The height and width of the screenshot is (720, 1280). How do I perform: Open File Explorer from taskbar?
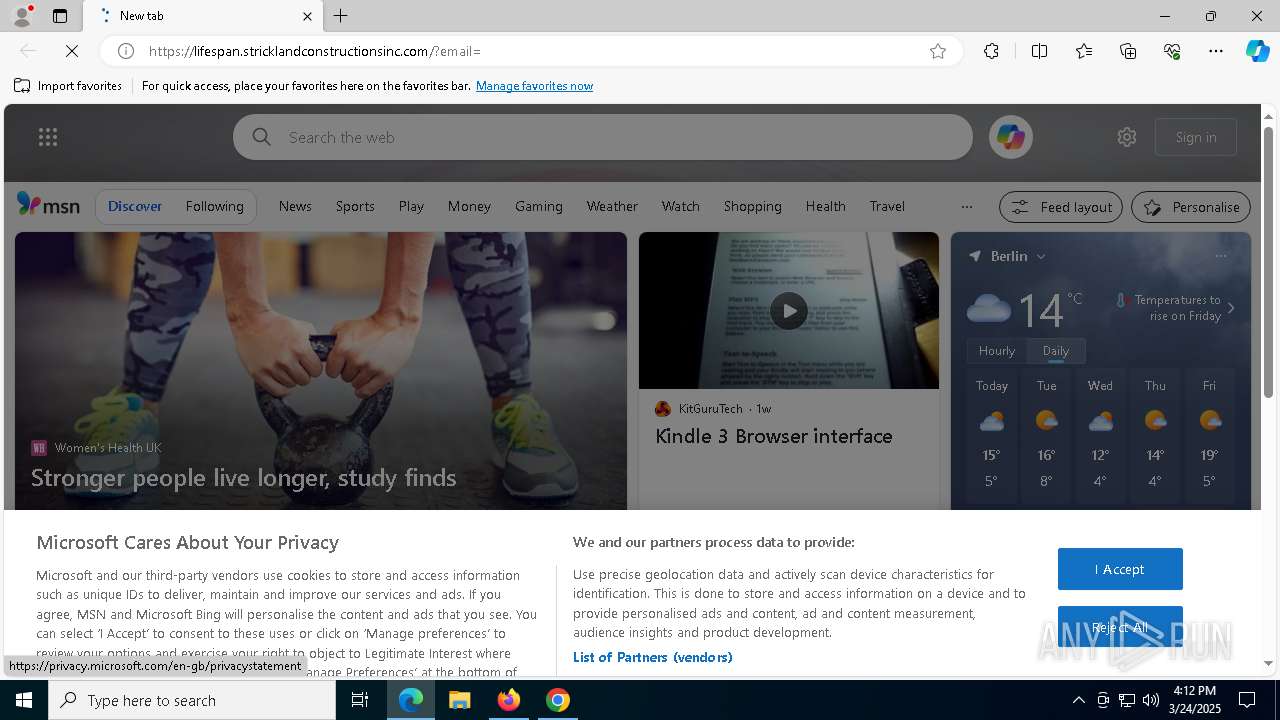coord(459,700)
